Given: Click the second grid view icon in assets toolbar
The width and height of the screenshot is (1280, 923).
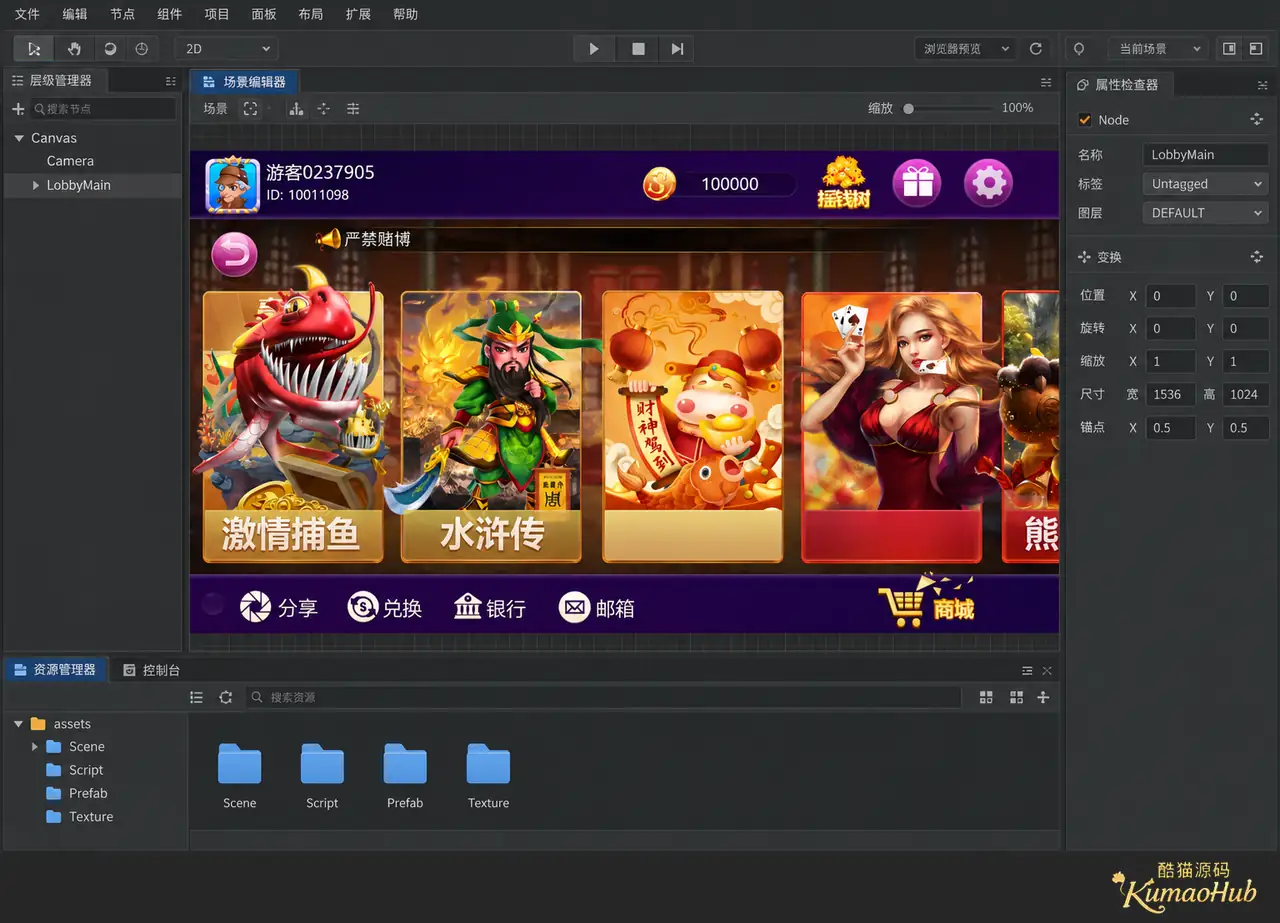Looking at the screenshot, I should click(x=1017, y=697).
